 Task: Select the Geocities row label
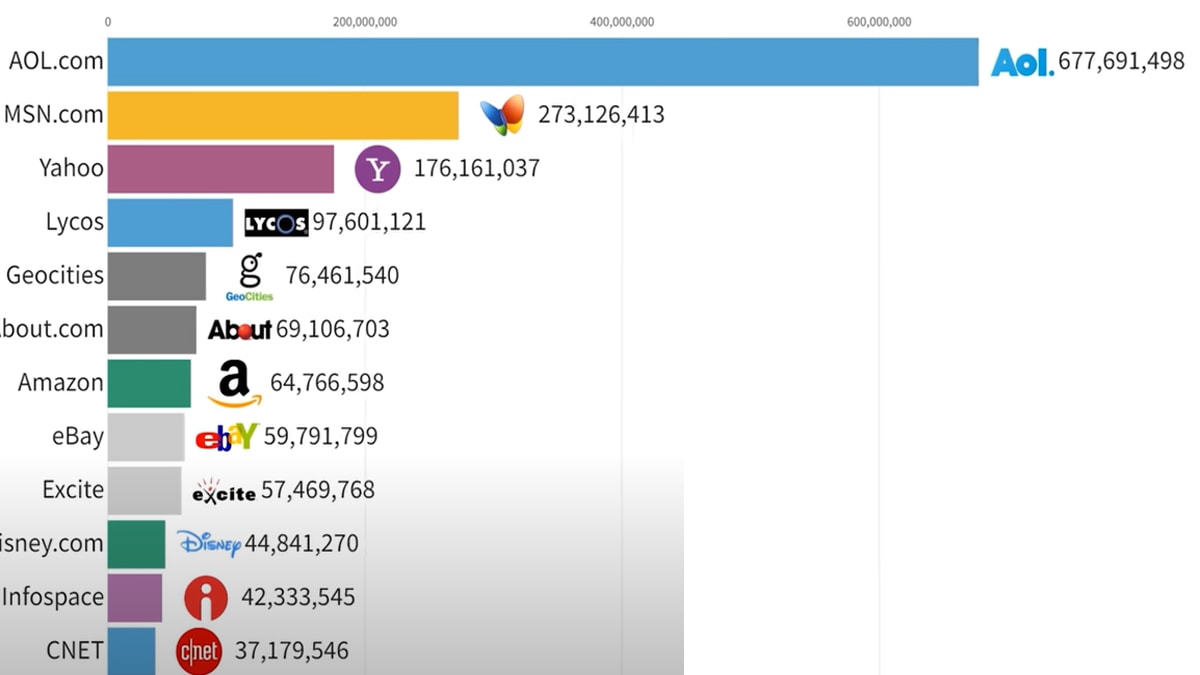(x=55, y=275)
